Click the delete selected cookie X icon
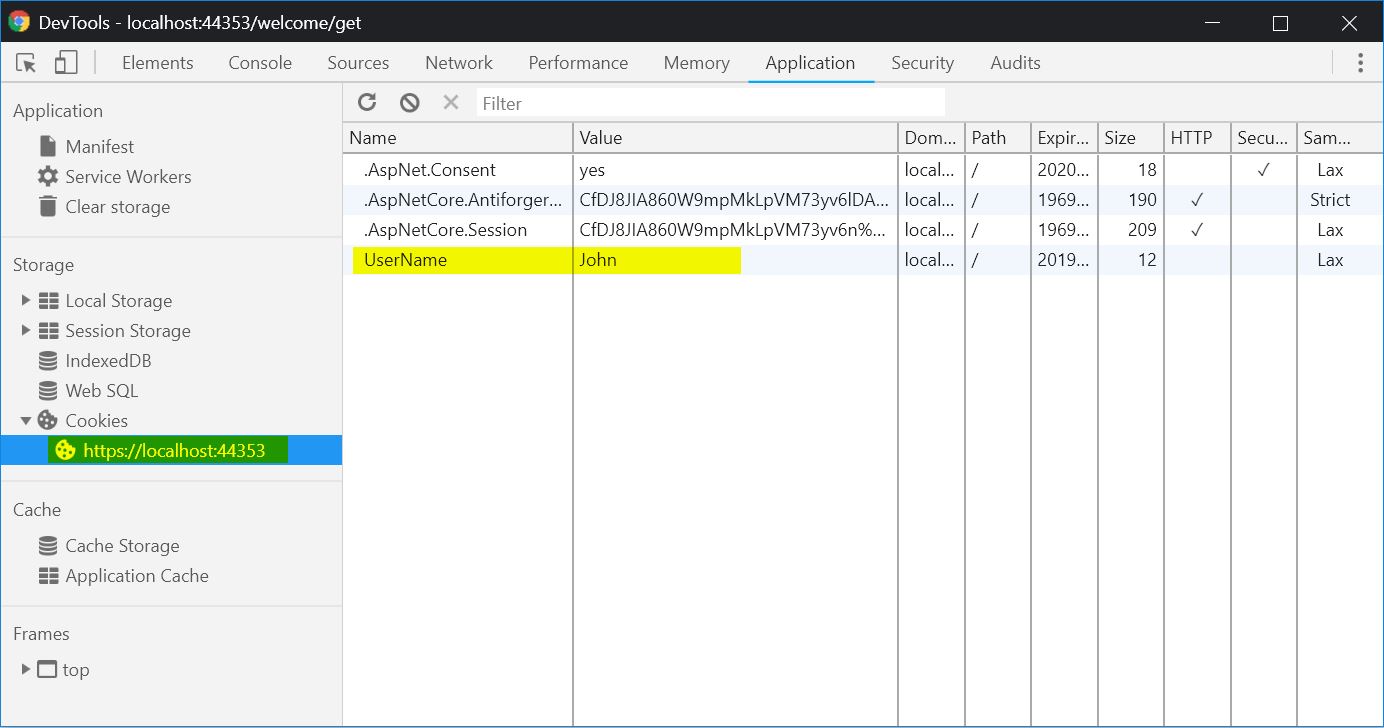Image resolution: width=1384 pixels, height=728 pixels. pos(451,102)
